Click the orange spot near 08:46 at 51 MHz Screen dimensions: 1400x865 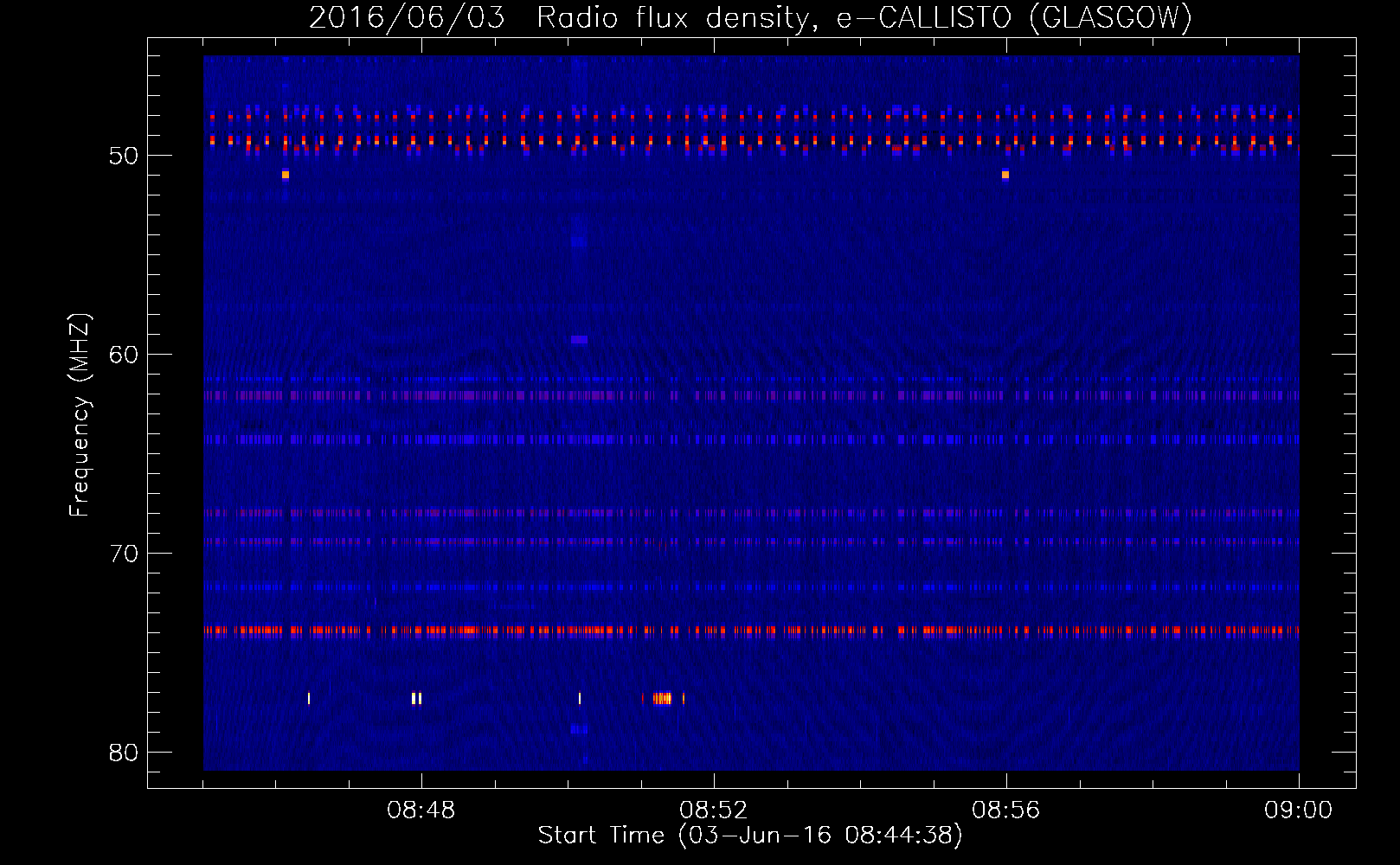pyautogui.click(x=286, y=175)
